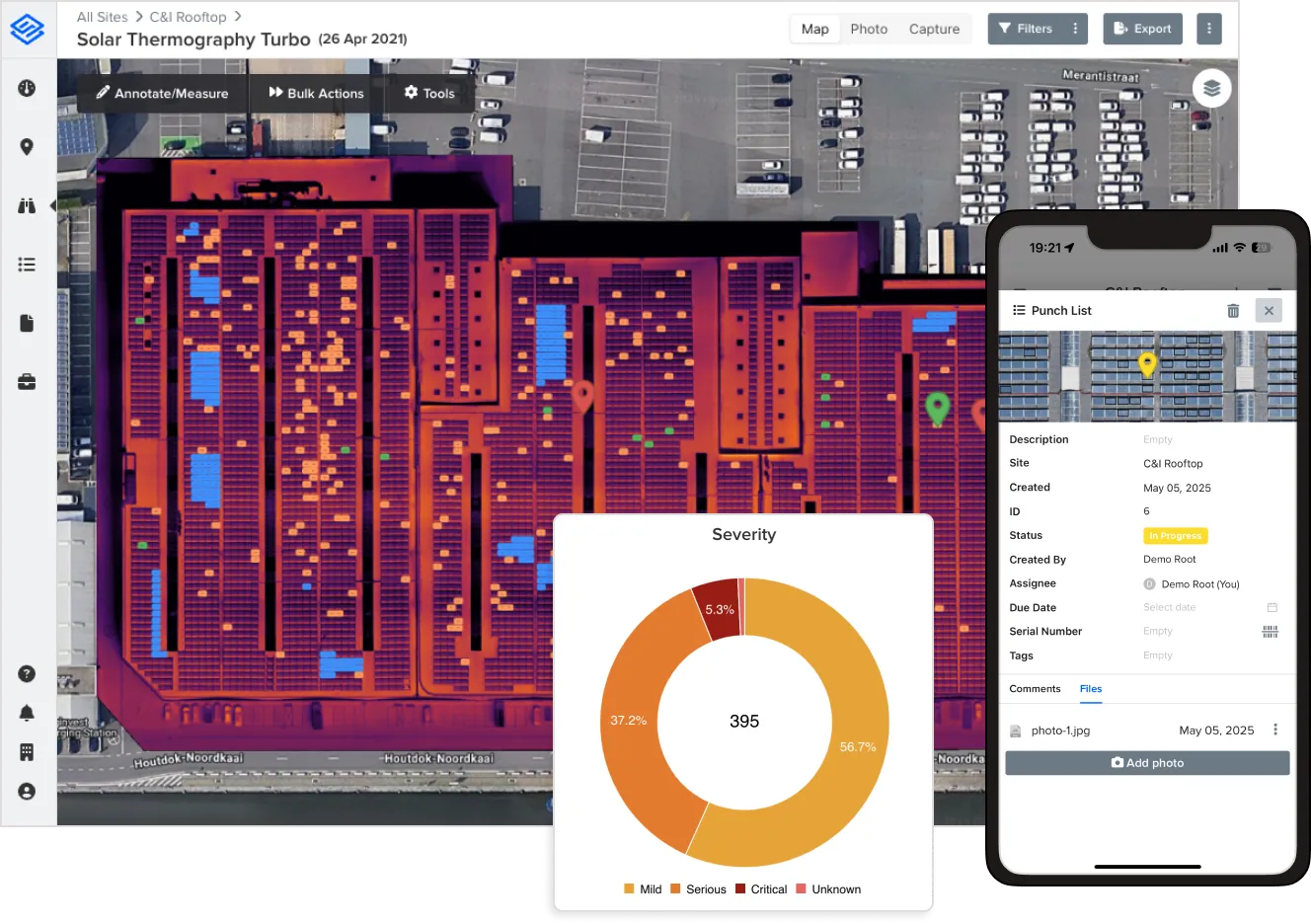Change the assignee Demo Root (You)
1311x924 pixels.
coord(1192,584)
